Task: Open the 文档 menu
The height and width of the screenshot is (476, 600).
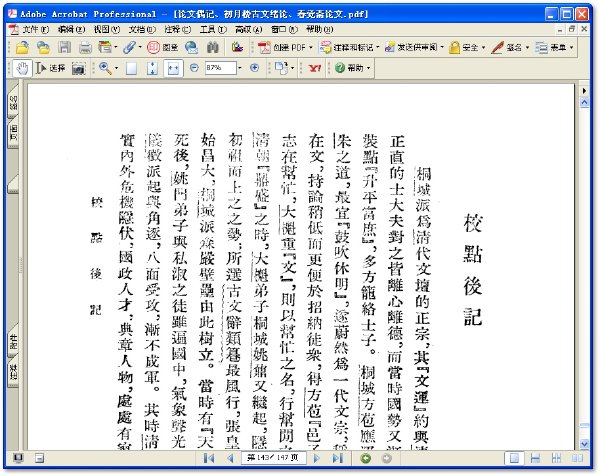Action: click(142, 29)
